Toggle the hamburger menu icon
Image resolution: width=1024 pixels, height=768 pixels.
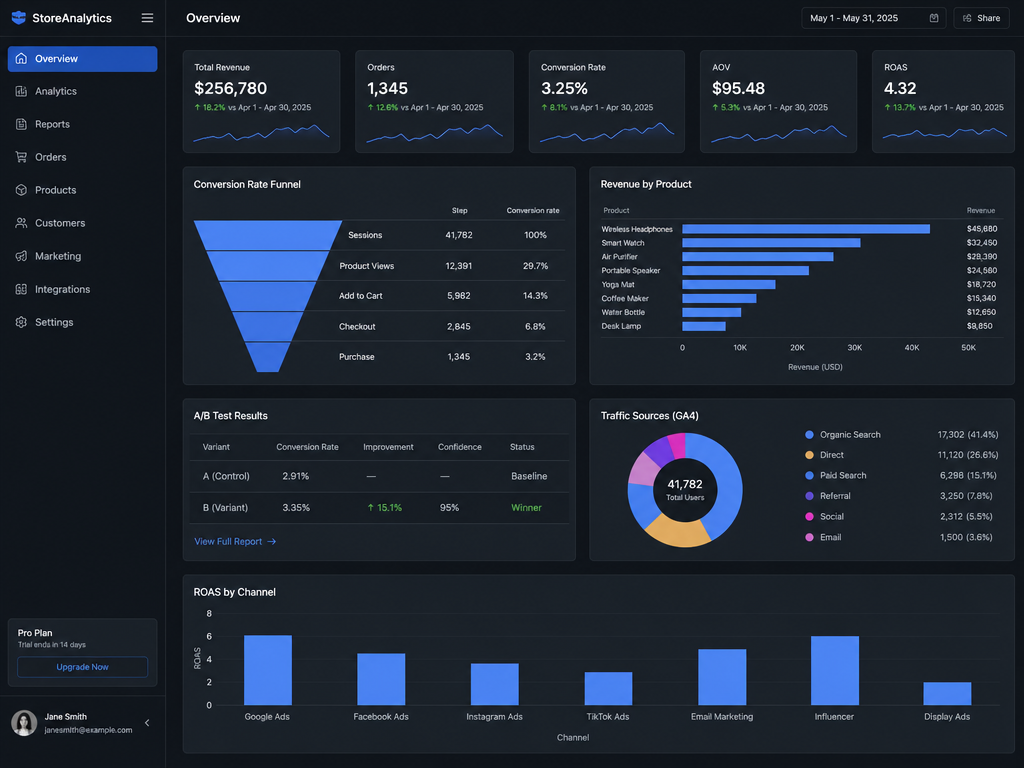pos(148,18)
